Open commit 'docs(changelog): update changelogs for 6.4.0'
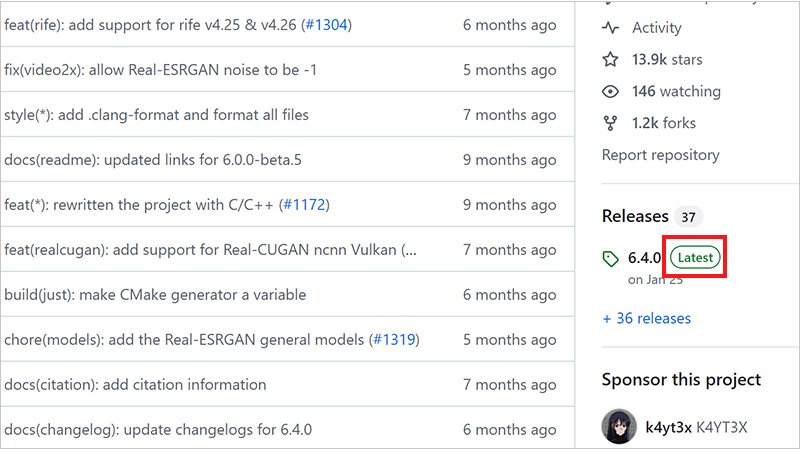Viewport: 800px width, 468px height. [158, 430]
